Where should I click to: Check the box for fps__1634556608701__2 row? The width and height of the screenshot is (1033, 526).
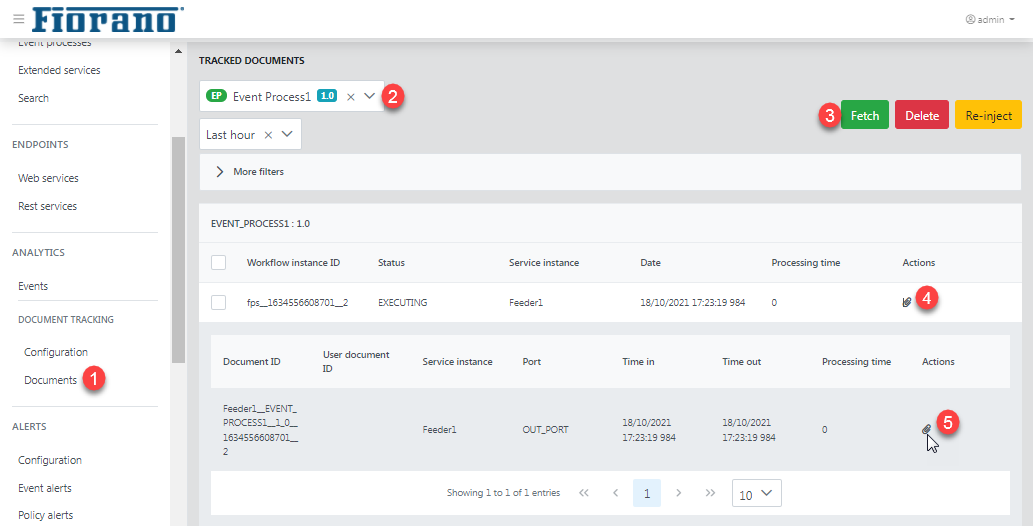click(219, 303)
